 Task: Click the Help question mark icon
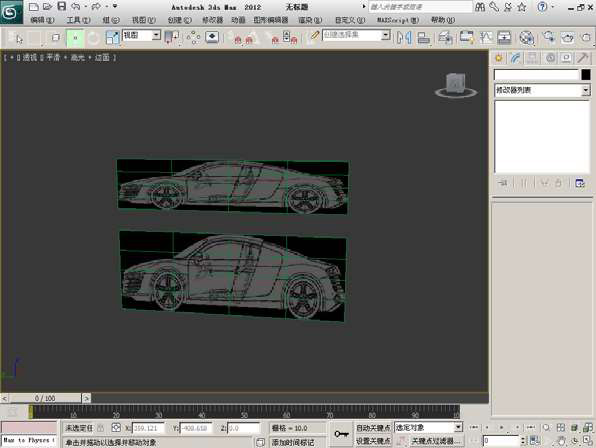542,6
